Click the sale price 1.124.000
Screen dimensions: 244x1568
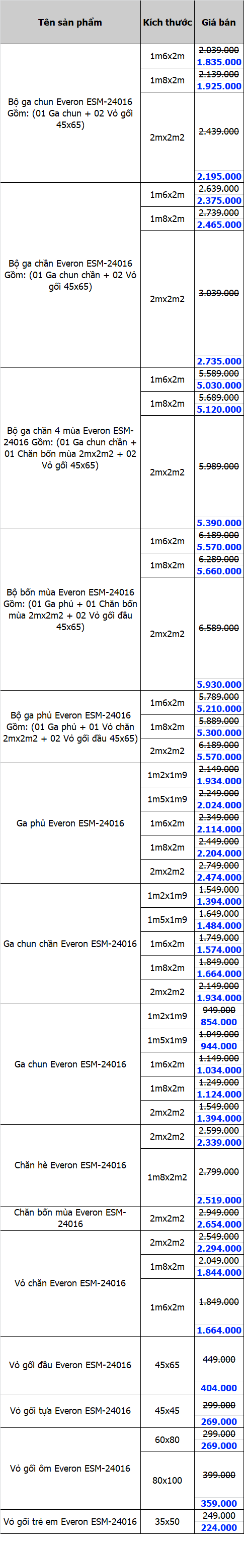pos(219,1095)
